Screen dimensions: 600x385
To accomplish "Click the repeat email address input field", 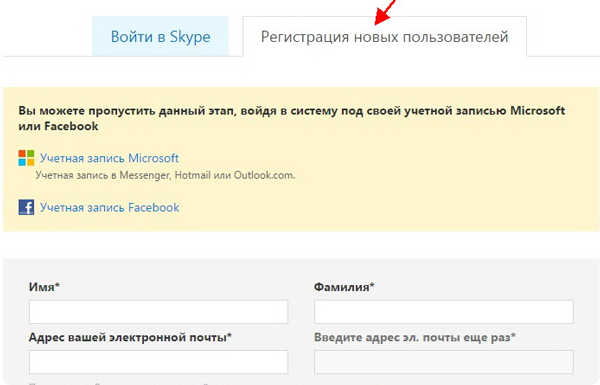I will tap(444, 362).
